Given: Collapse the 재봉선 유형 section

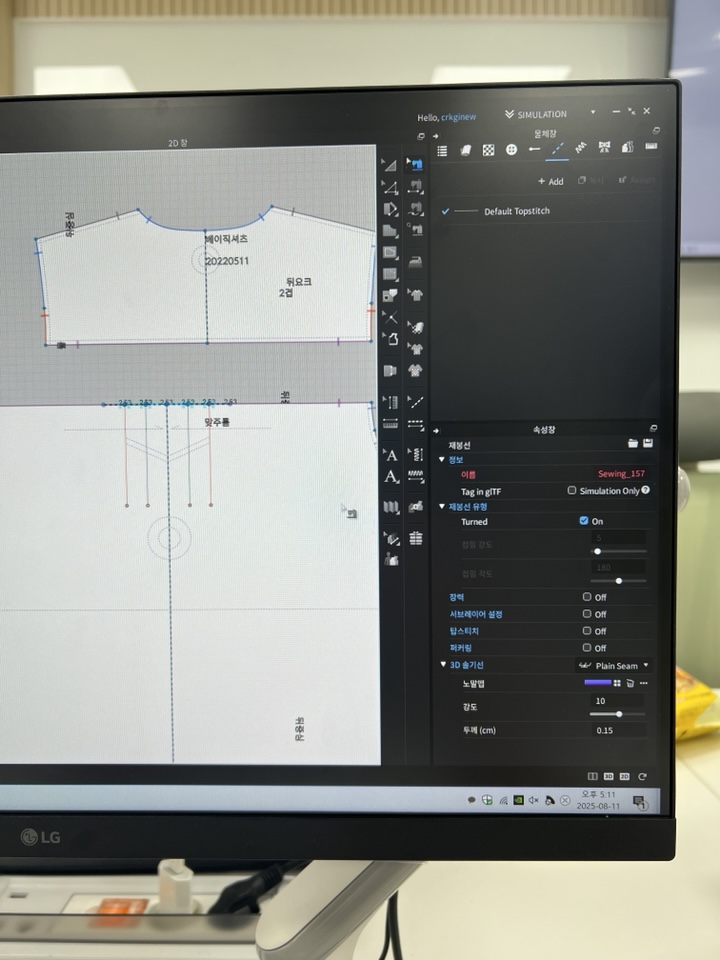Looking at the screenshot, I should (443, 506).
